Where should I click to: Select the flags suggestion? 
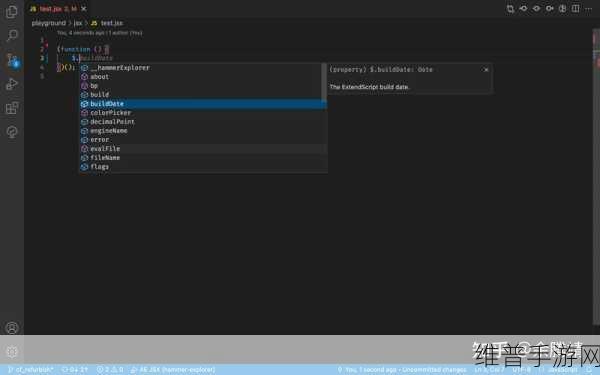[x=203, y=167]
